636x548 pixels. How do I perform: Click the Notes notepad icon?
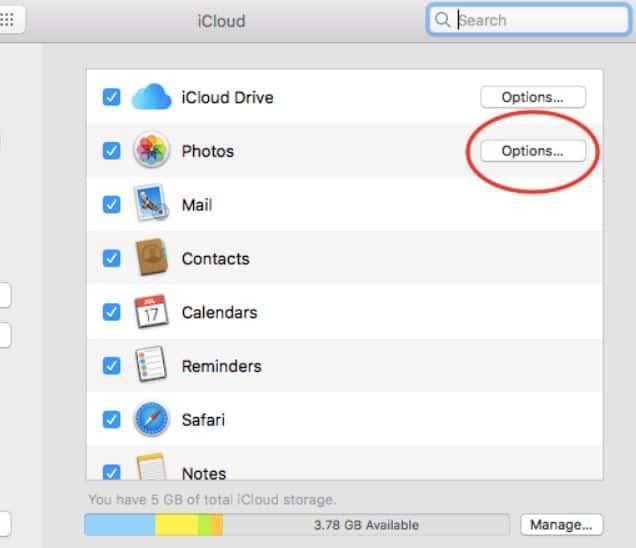tap(153, 470)
